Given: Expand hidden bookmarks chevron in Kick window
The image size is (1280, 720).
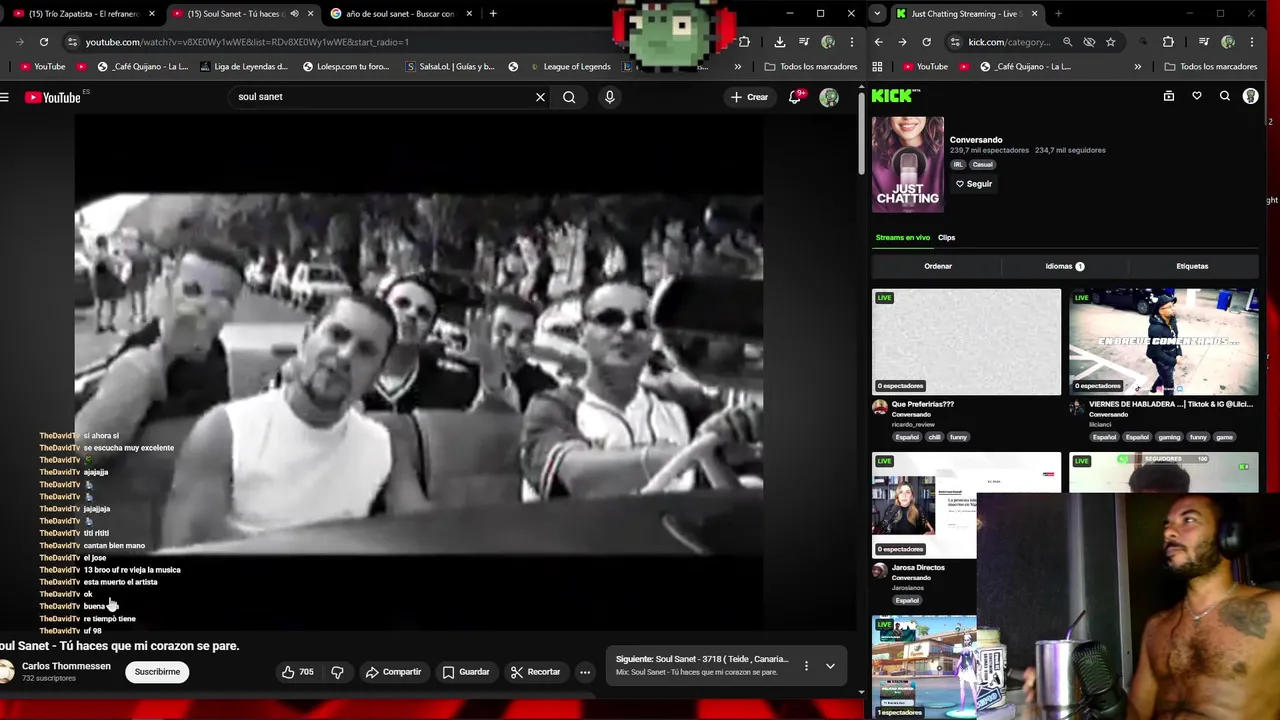Looking at the screenshot, I should coord(1137,67).
